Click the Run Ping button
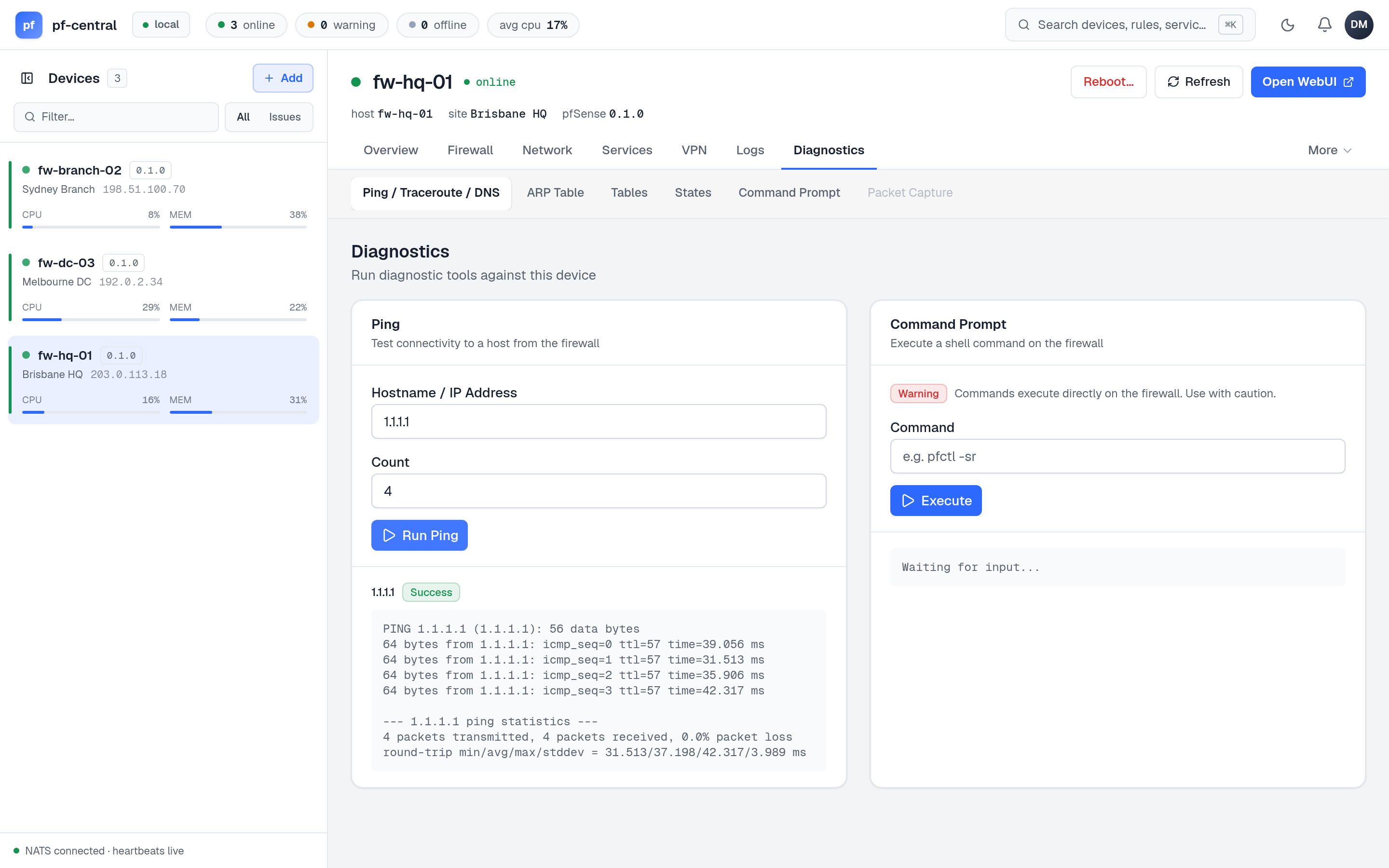The width and height of the screenshot is (1389, 868). coord(419,535)
